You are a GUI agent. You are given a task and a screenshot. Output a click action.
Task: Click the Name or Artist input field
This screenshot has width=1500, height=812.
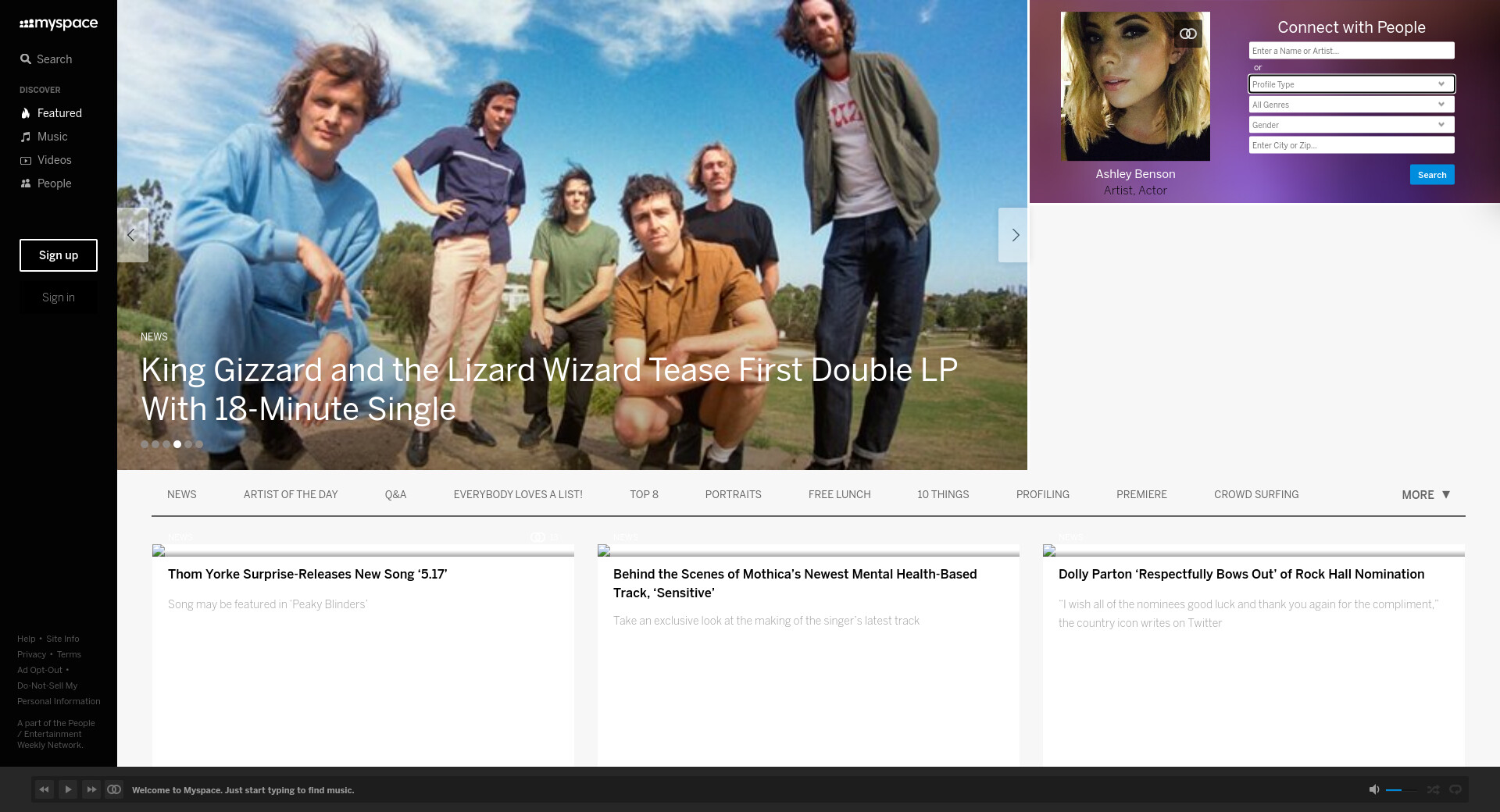coord(1352,51)
